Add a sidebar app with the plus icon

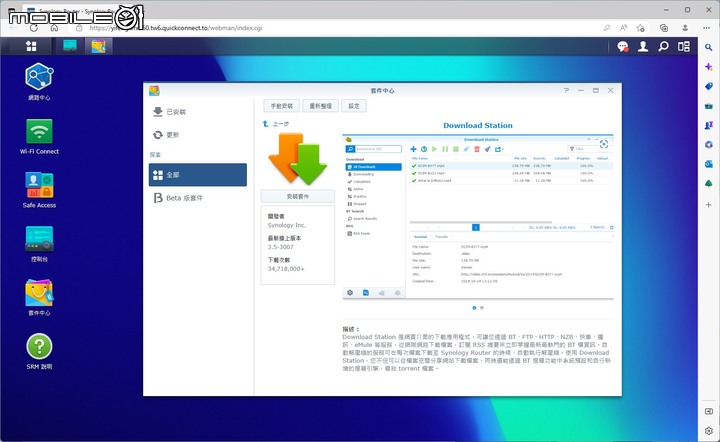coord(709,205)
